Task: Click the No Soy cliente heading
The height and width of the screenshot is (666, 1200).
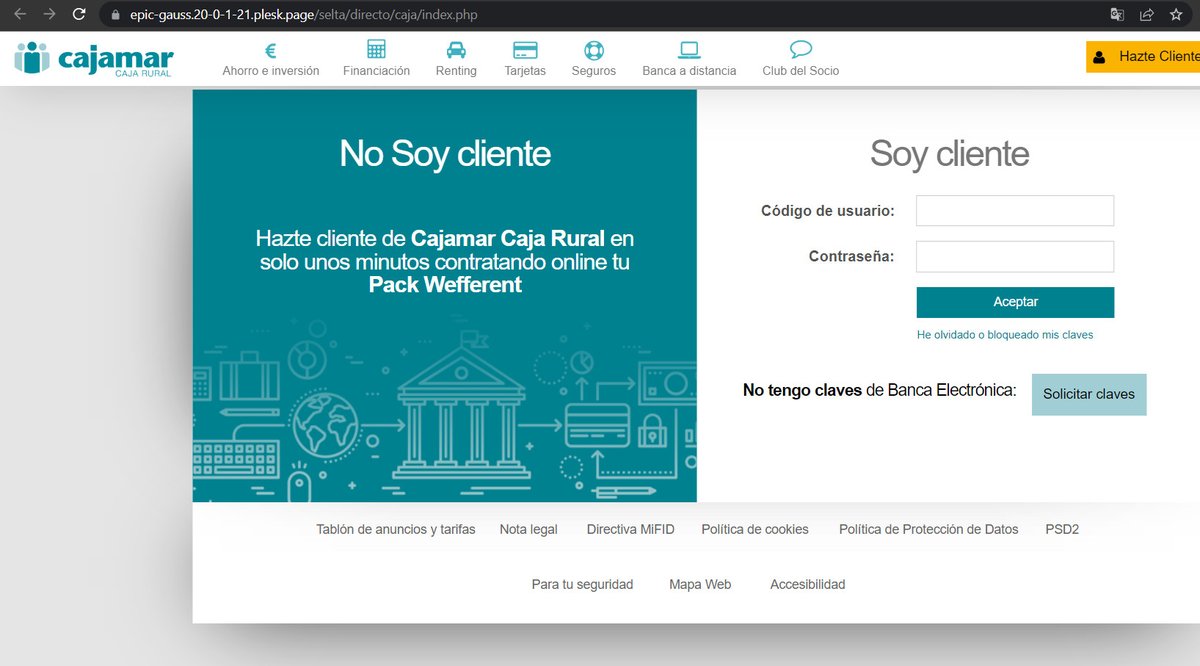Action: tap(445, 153)
